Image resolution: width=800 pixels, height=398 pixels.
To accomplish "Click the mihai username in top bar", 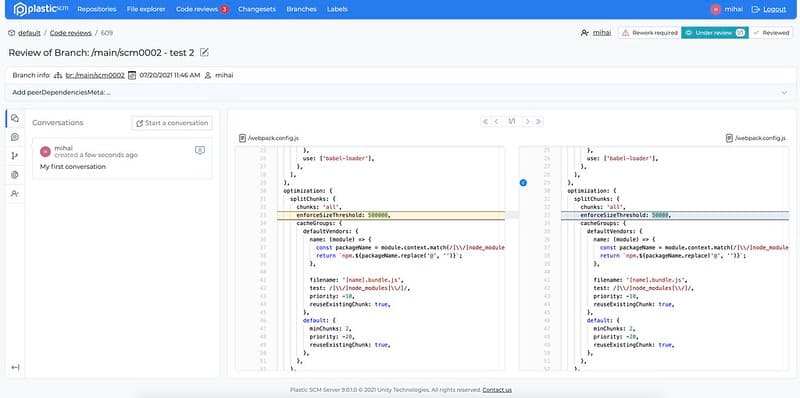I will [734, 9].
